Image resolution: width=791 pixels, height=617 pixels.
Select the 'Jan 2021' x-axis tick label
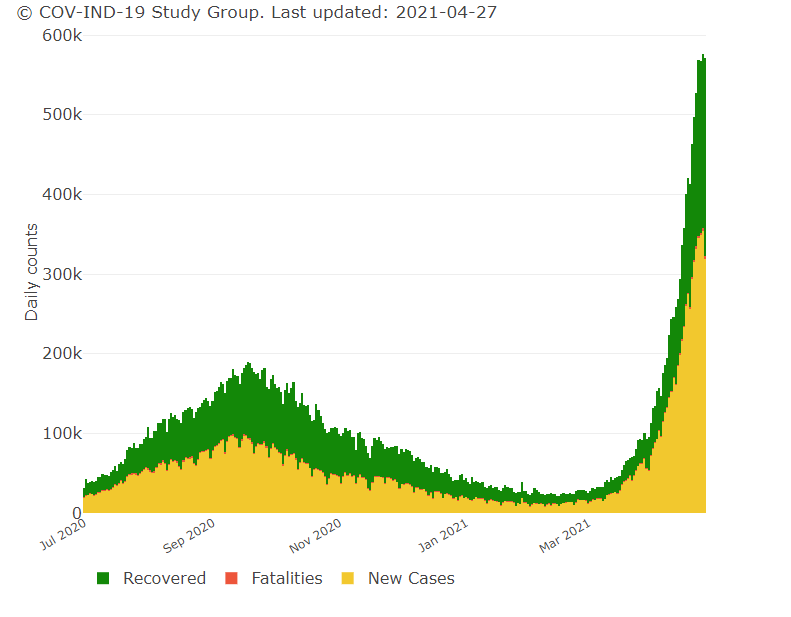441,535
